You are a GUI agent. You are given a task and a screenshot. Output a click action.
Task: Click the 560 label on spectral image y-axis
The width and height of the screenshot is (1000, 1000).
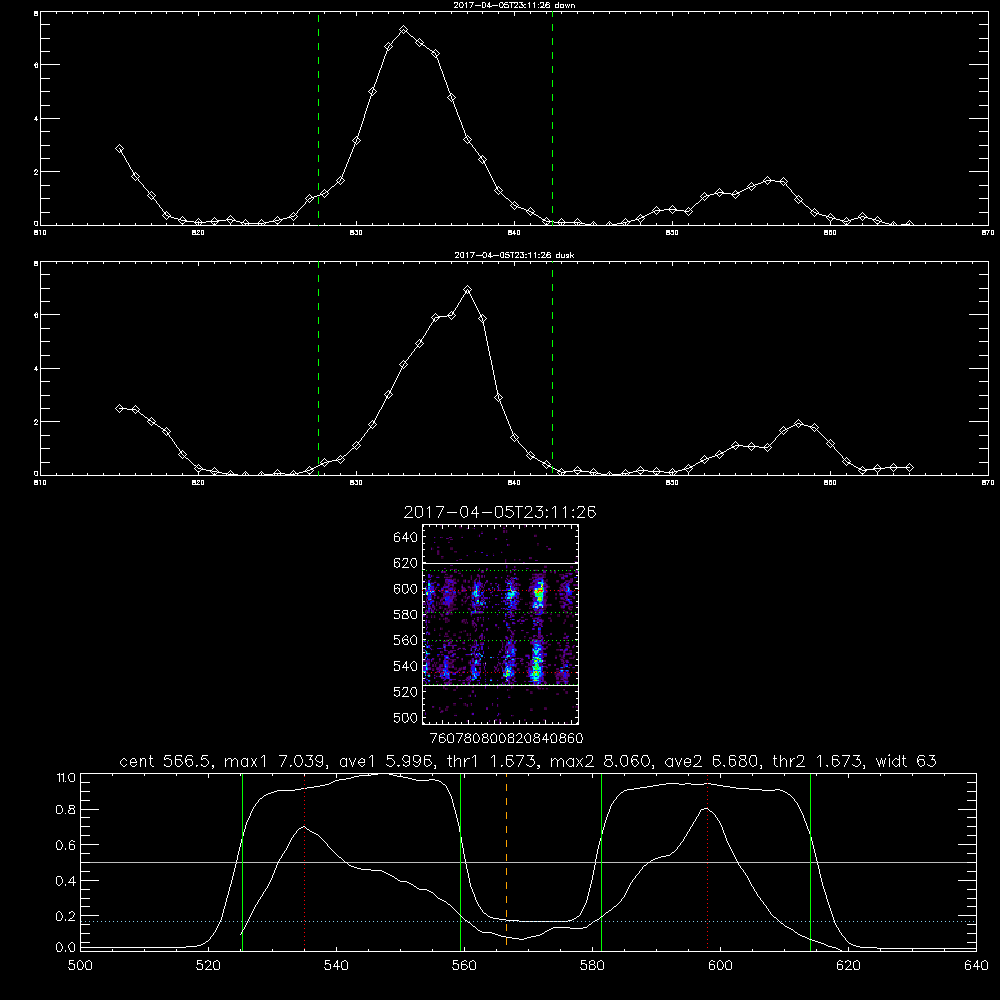coord(406,640)
